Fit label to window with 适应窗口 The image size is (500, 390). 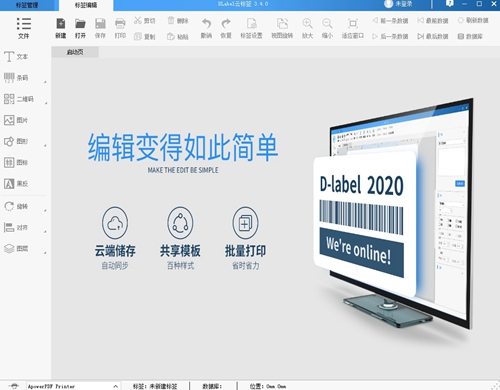point(353,28)
